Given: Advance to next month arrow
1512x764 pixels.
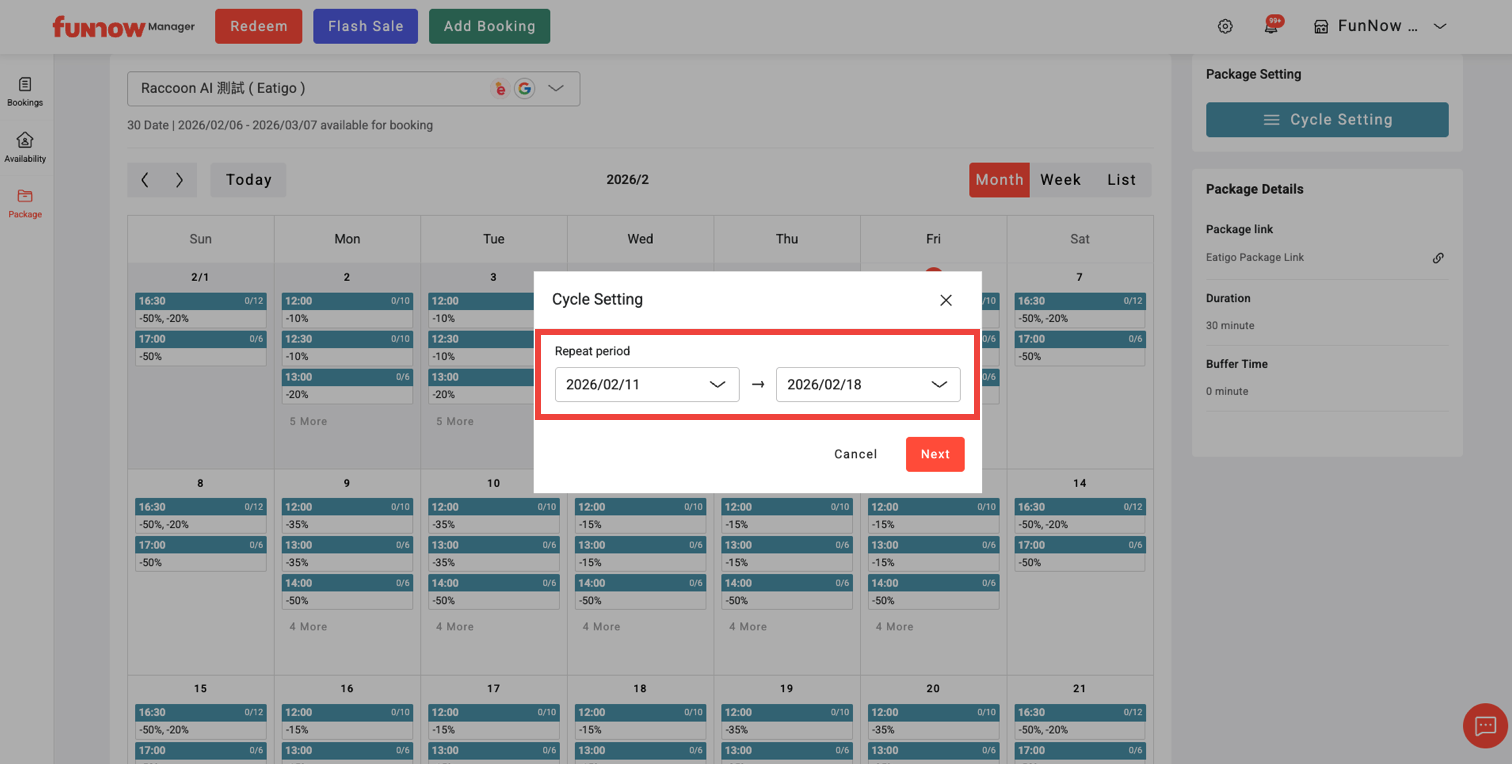Looking at the screenshot, I should tap(179, 180).
